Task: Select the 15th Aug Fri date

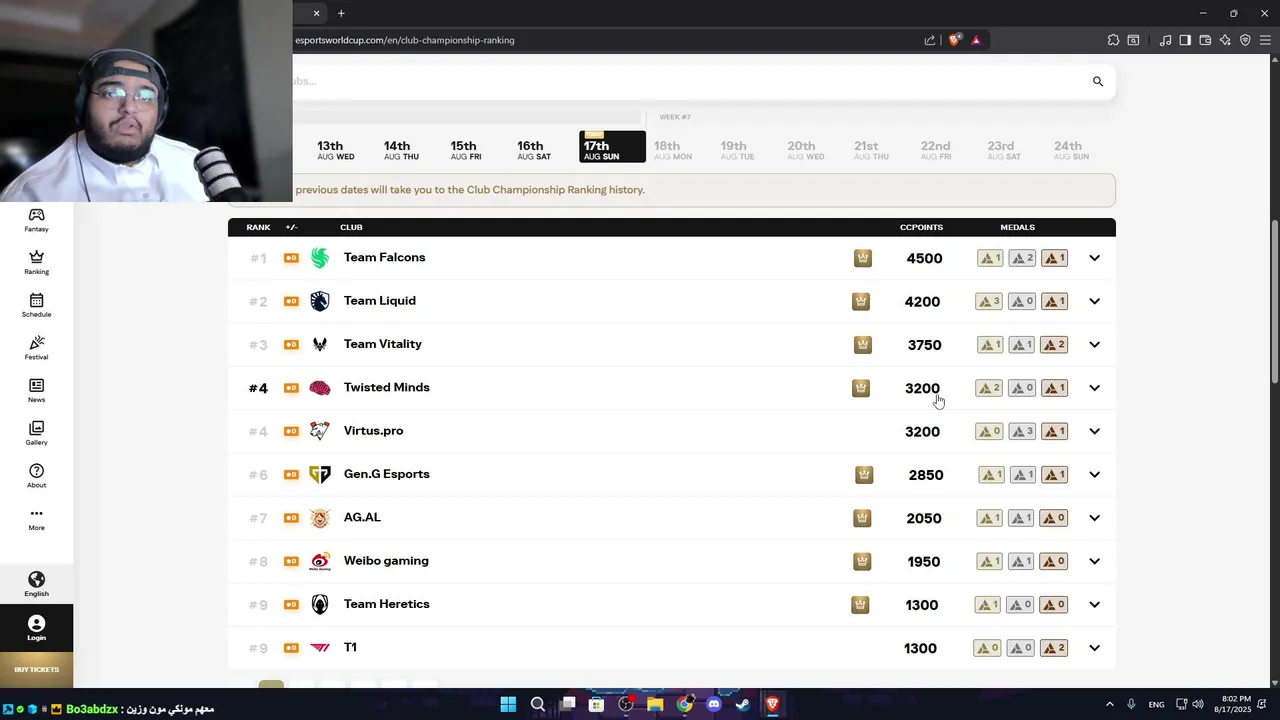Action: click(465, 150)
